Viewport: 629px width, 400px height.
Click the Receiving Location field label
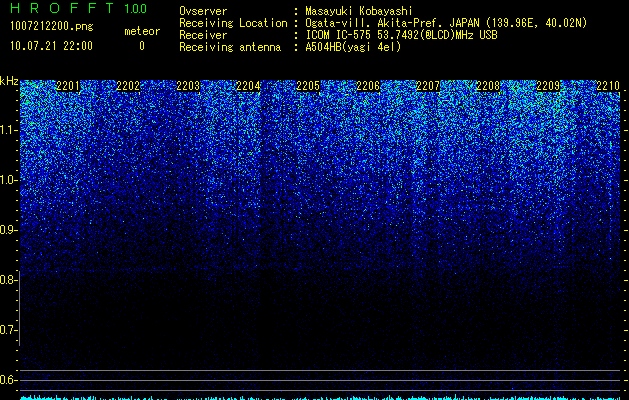pos(233,23)
